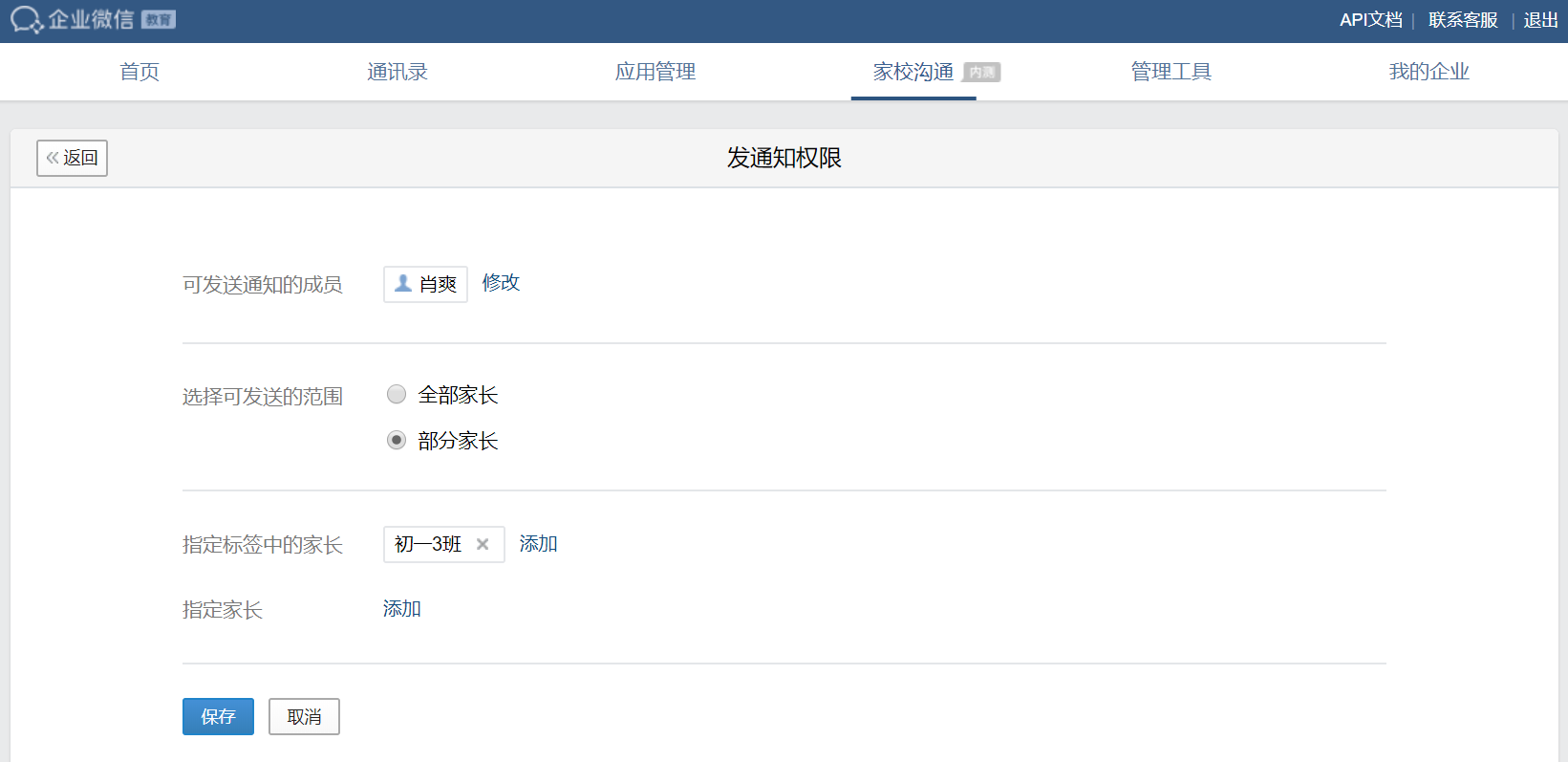Click the 内测 badge on 家校沟通
This screenshot has height=762, width=1568.
pos(981,73)
